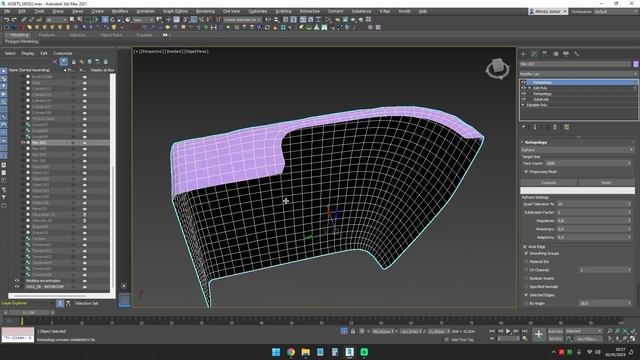The height and width of the screenshot is (360, 640).
Task: Activate the Select and Link tool
Action: [24, 20]
